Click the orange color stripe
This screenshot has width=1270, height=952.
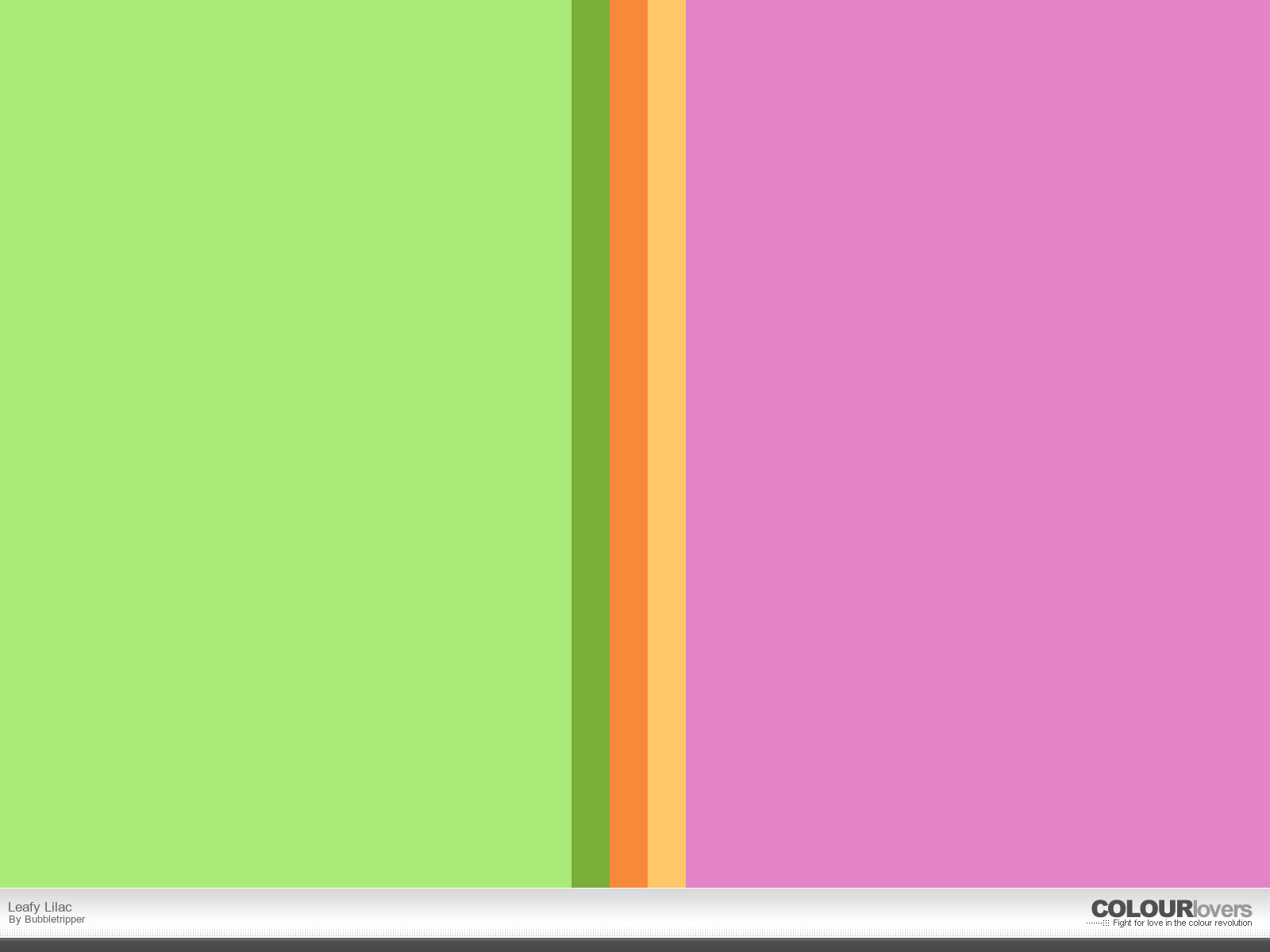coord(629,443)
